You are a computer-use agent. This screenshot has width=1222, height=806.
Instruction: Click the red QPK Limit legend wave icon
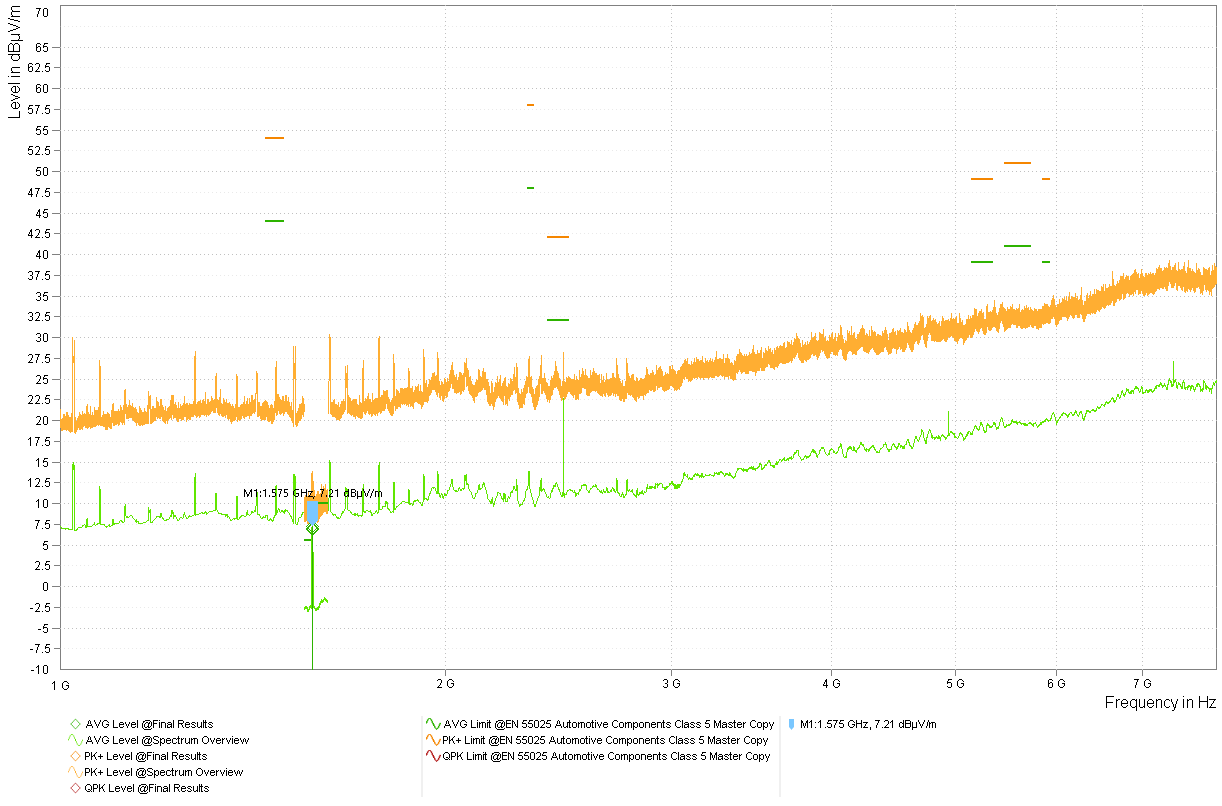point(432,756)
